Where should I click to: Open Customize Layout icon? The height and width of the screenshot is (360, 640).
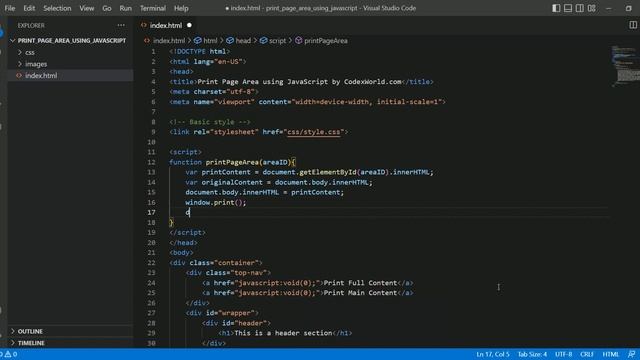(591, 8)
